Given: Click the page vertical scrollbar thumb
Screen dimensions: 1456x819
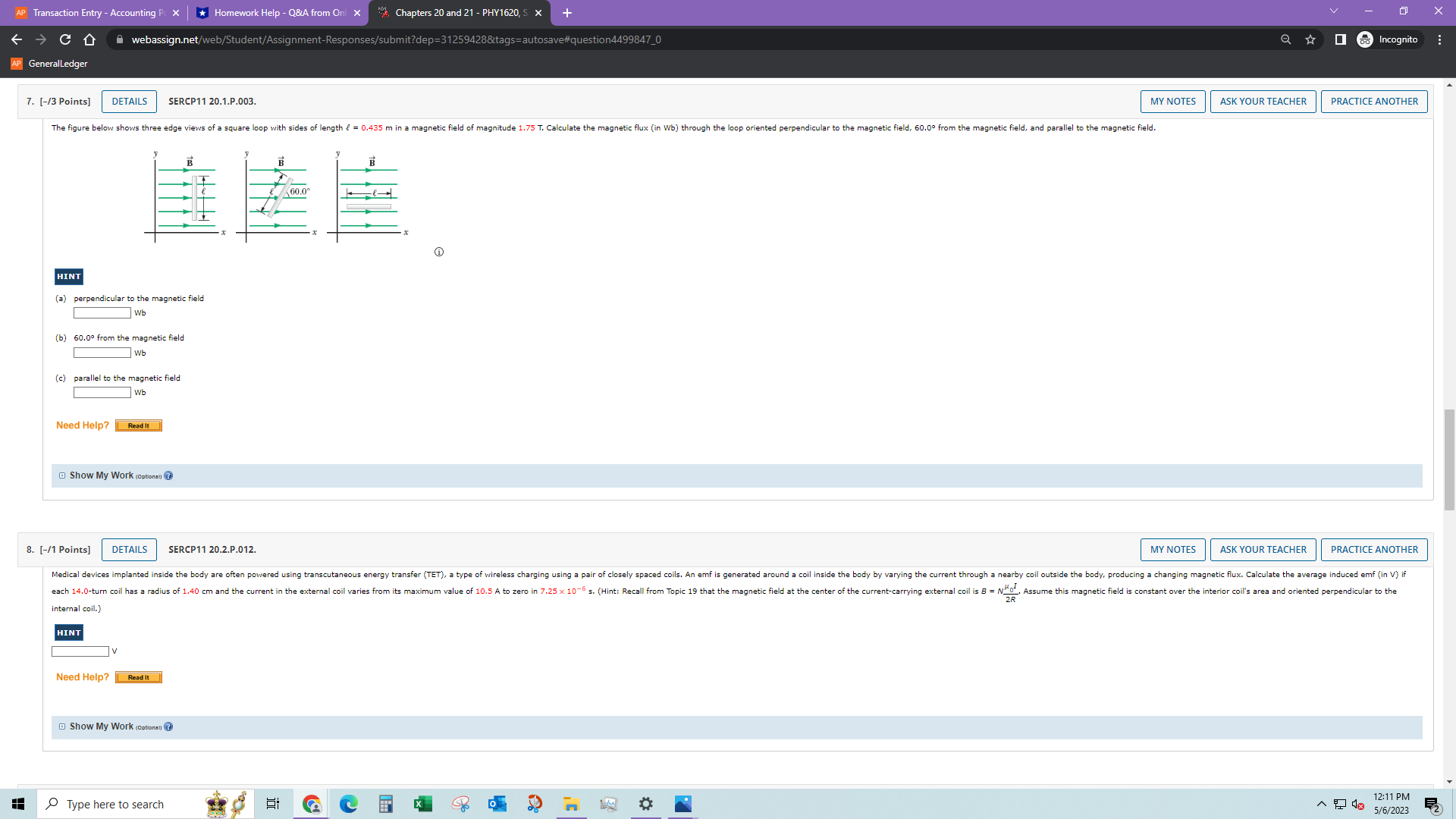Looking at the screenshot, I should 1449,459.
